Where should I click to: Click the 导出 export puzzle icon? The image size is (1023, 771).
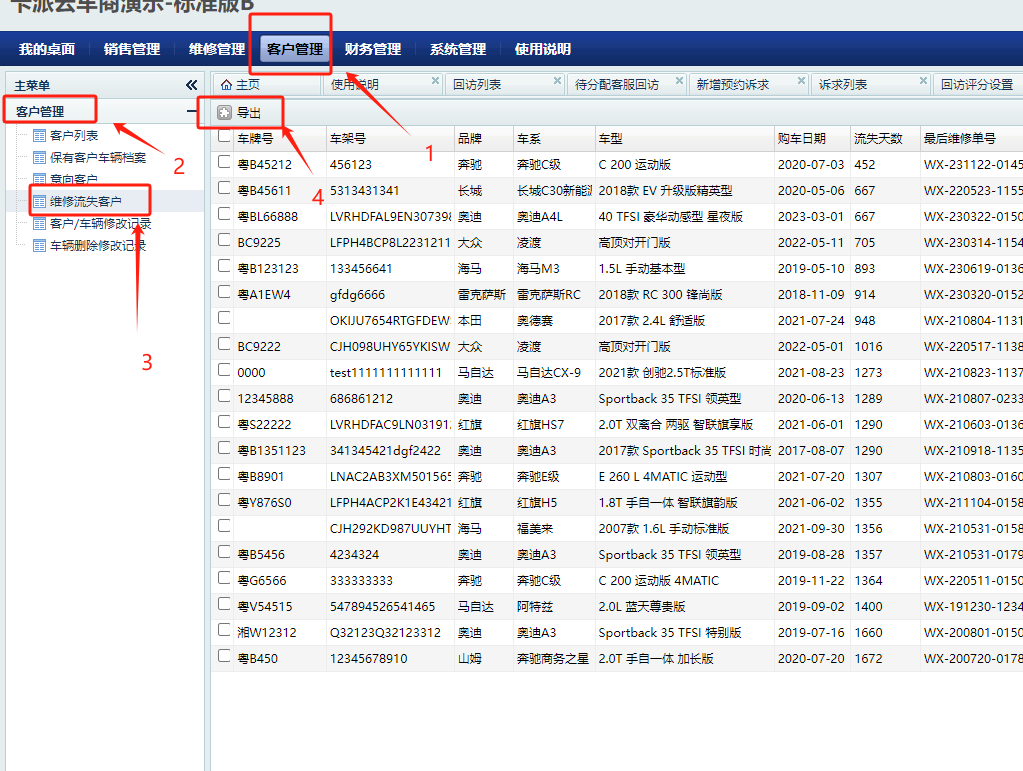pyautogui.click(x=224, y=113)
